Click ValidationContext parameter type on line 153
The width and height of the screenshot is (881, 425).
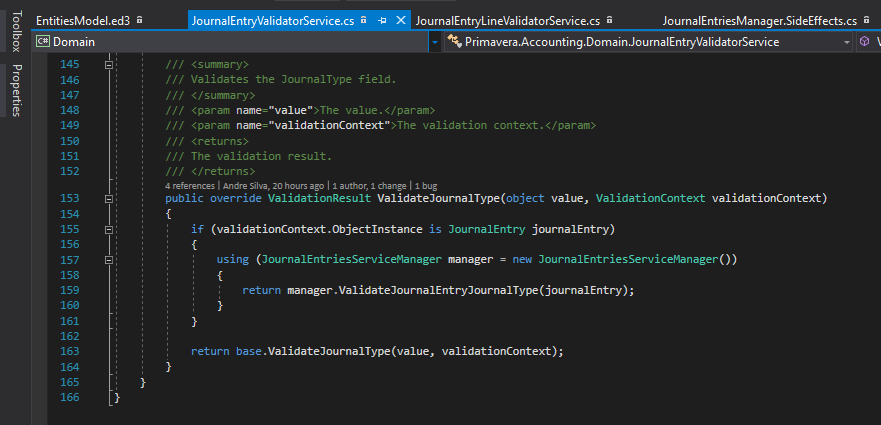pyautogui.click(x=650, y=198)
